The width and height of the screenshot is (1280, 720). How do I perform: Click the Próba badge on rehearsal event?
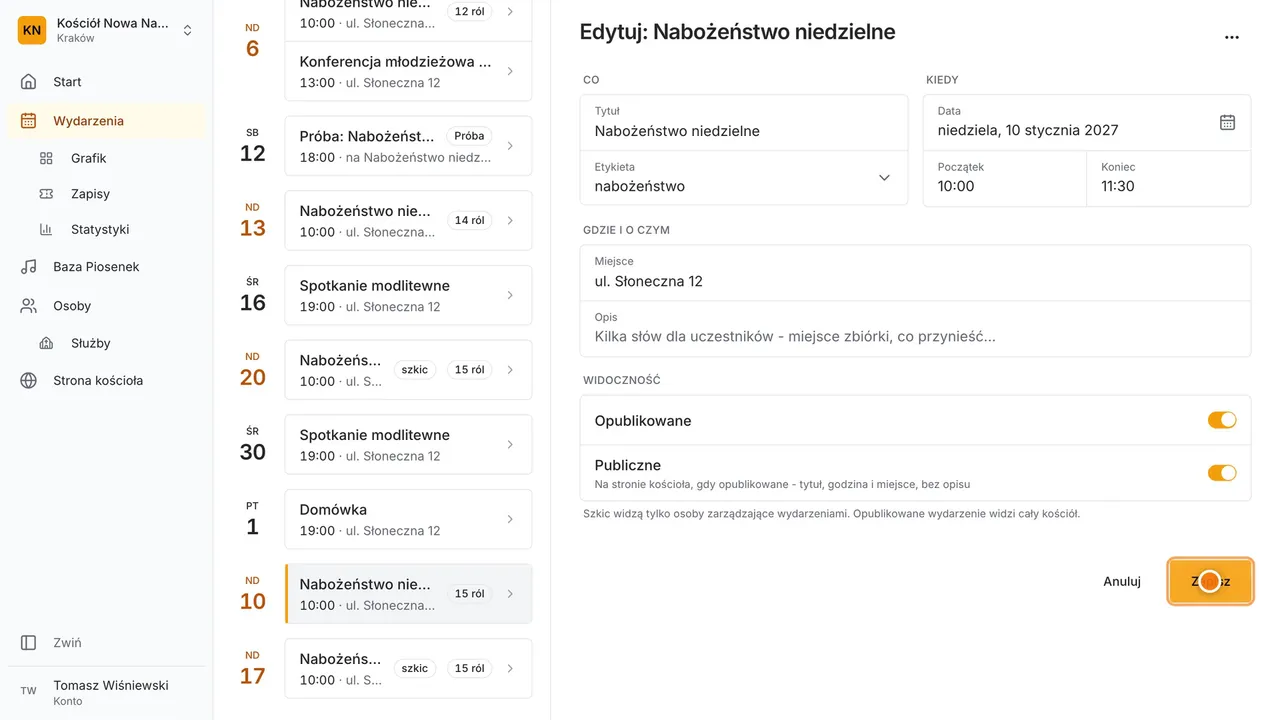click(469, 136)
